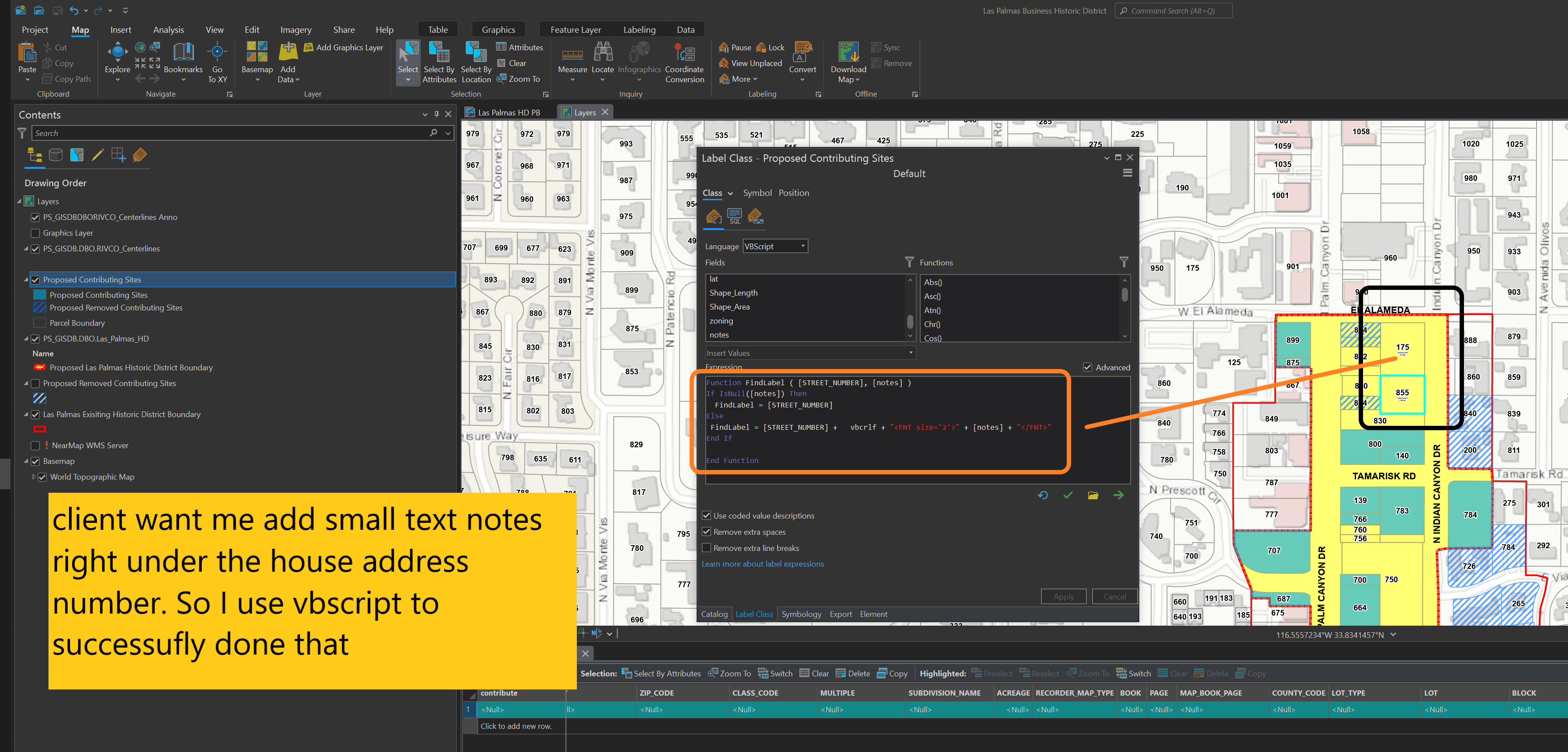This screenshot has width=1568, height=752.
Task: Uncheck Remove extra spaces checkbox
Action: click(x=707, y=532)
